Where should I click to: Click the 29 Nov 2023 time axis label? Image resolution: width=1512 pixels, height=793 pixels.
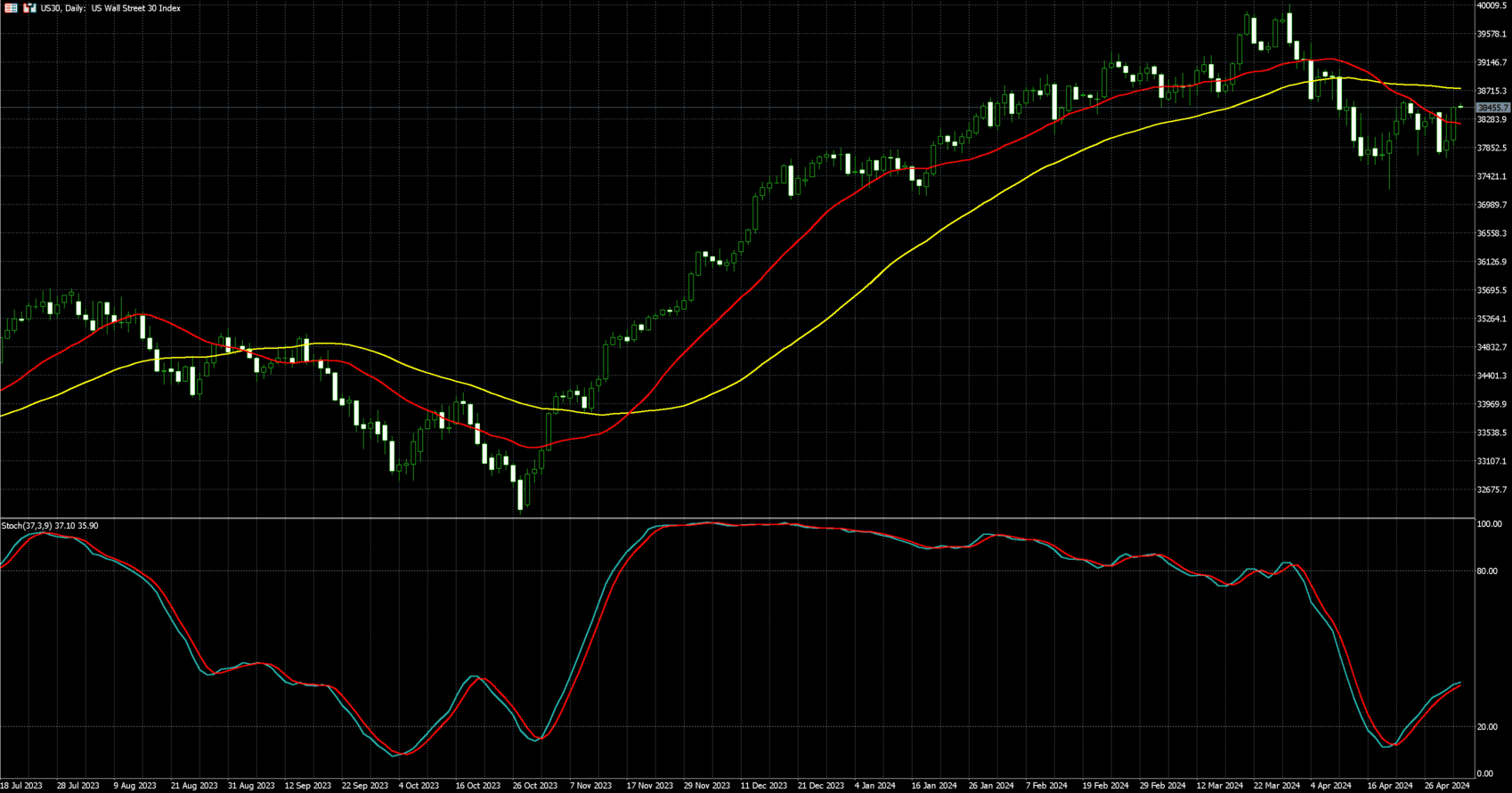706,786
